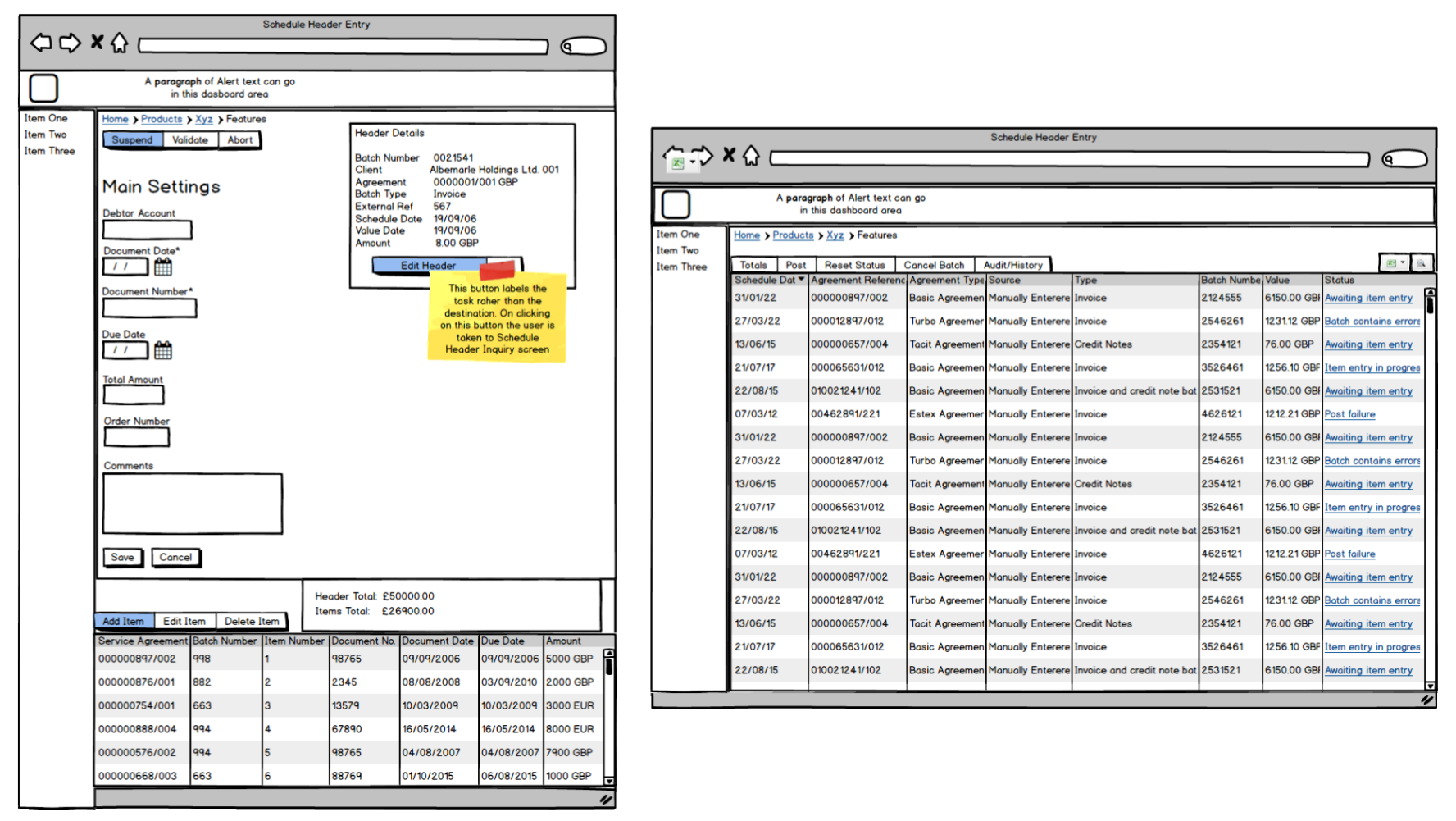Click the forward arrow in the left browser window
Image resolution: width=1456 pixels, height=821 pixels.
[x=71, y=43]
